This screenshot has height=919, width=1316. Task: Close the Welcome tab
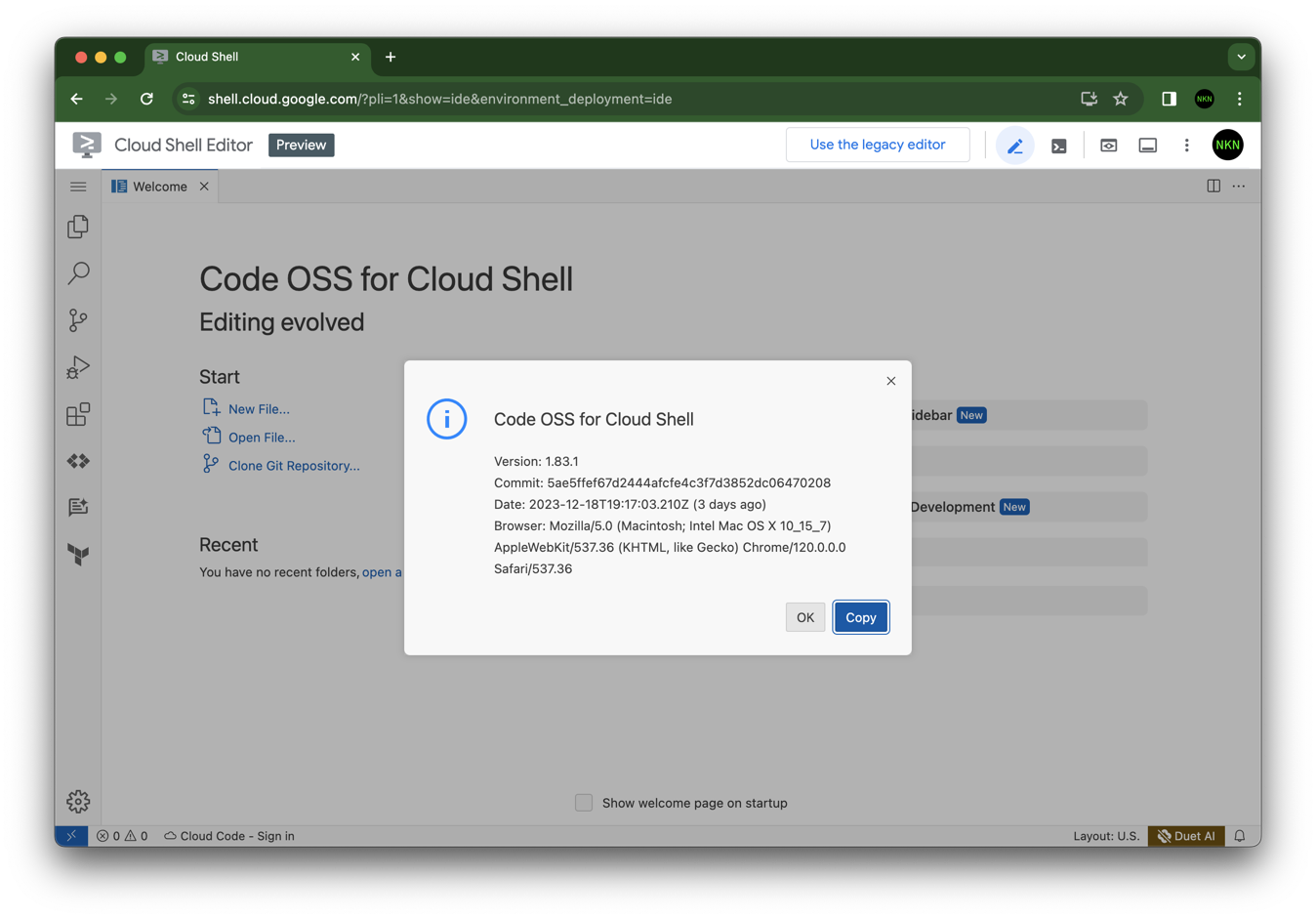(204, 187)
